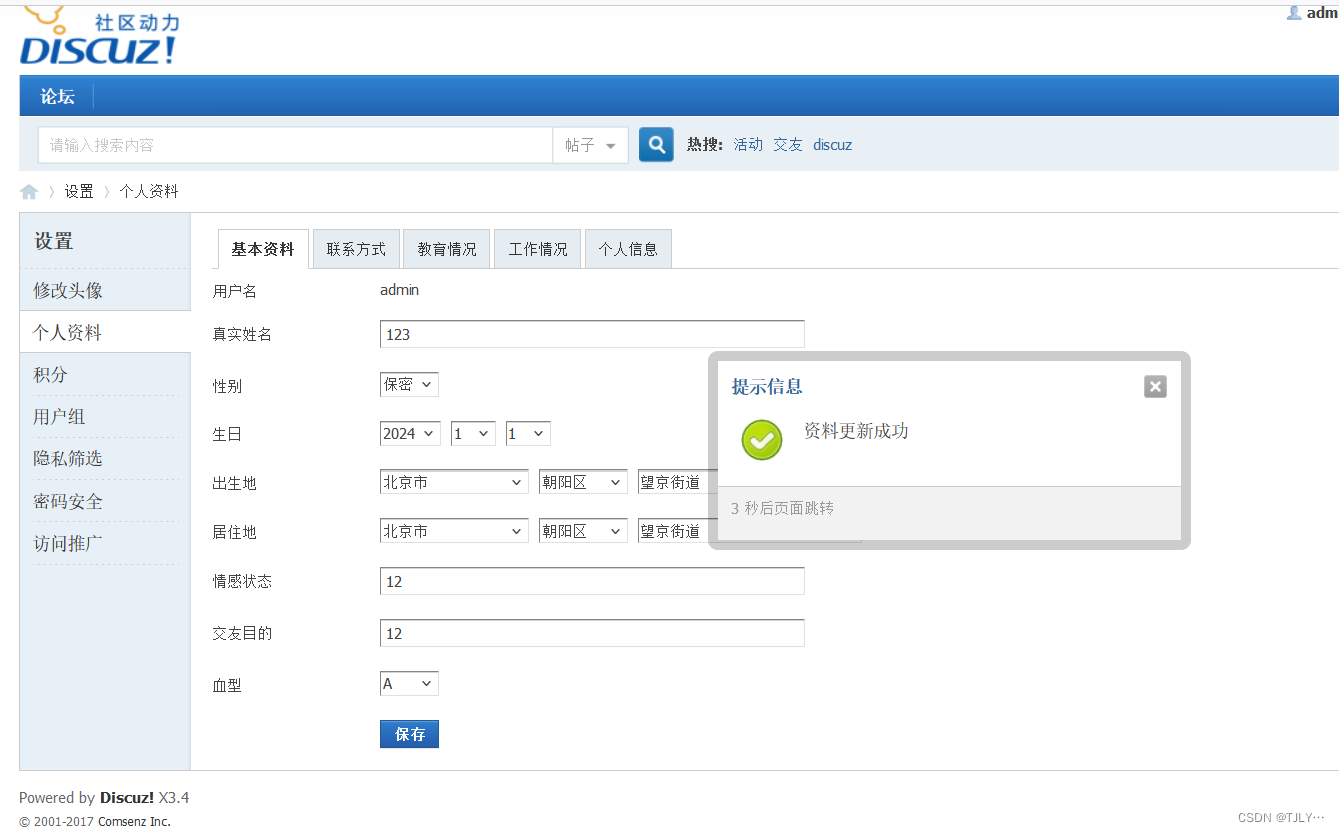1339x832 pixels.
Task: Switch to the 工作情况 tab
Action: (537, 248)
